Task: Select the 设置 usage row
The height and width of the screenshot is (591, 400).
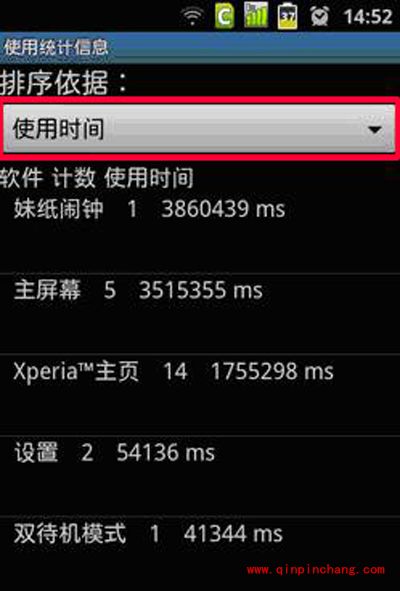Action: (200, 476)
